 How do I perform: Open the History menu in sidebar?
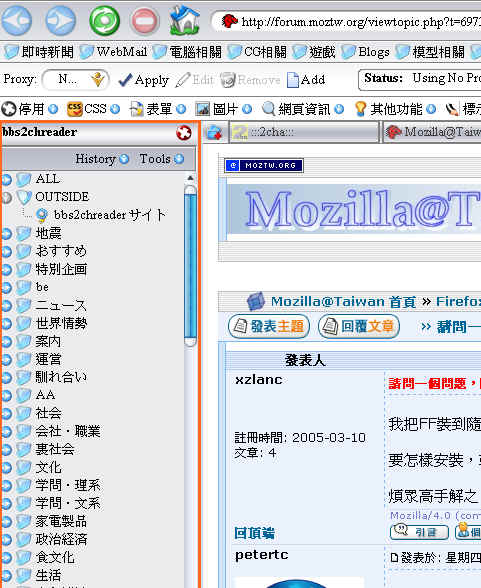102,159
